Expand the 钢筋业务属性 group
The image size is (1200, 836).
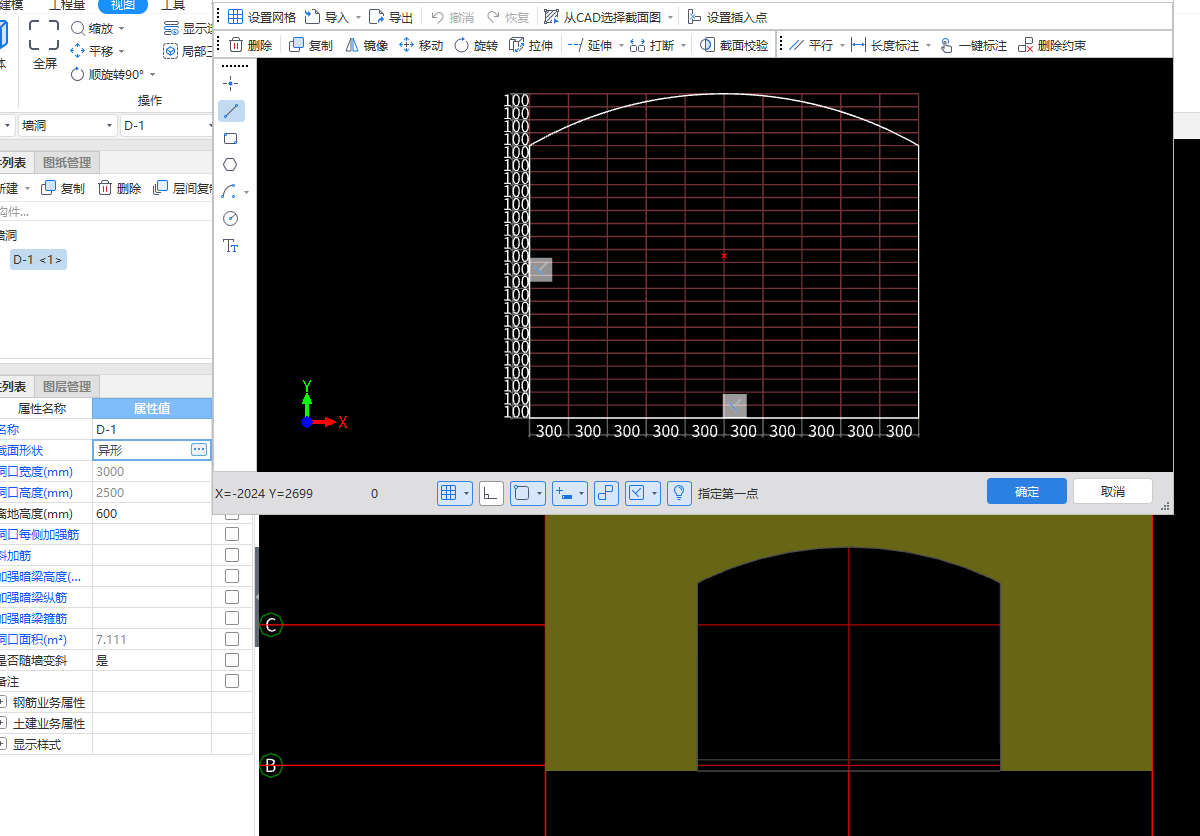(3, 702)
